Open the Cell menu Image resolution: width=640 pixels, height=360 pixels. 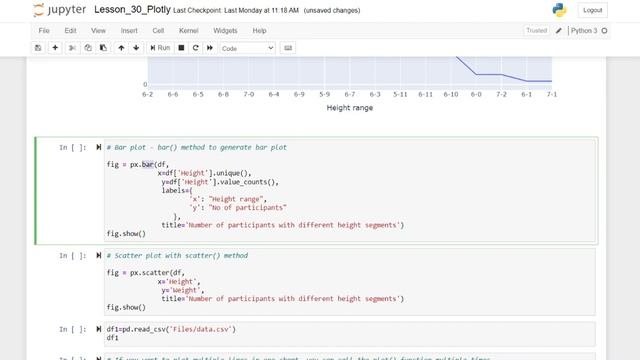(x=158, y=31)
